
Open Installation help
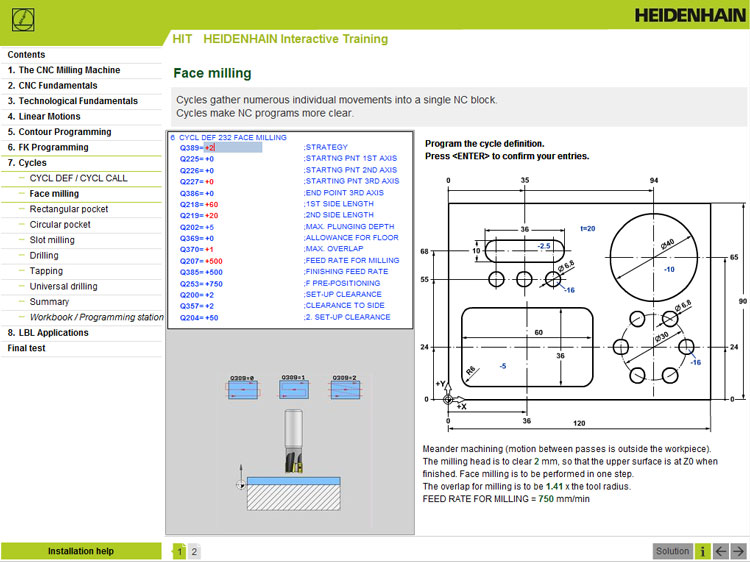(x=81, y=551)
